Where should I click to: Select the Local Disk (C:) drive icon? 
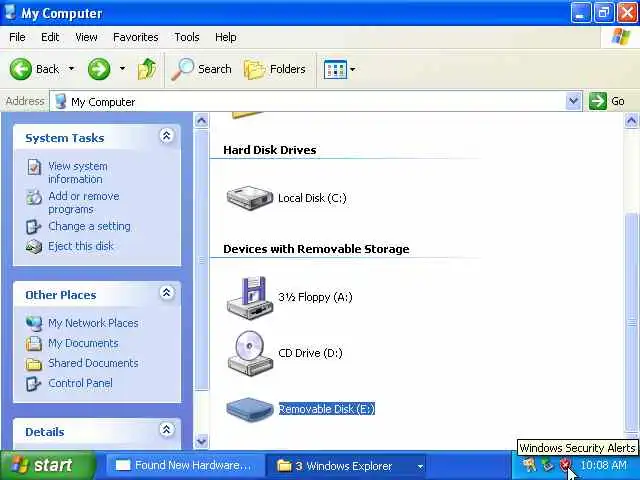coord(249,198)
